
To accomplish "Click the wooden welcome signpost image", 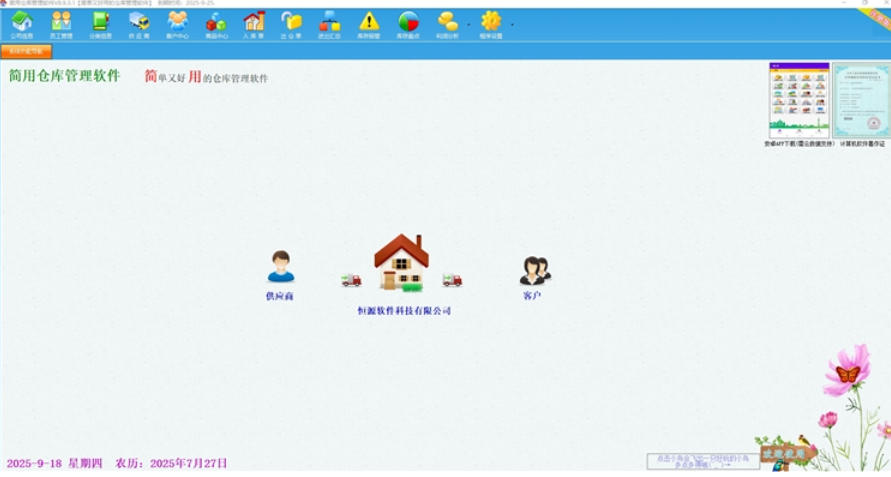I will (x=785, y=454).
